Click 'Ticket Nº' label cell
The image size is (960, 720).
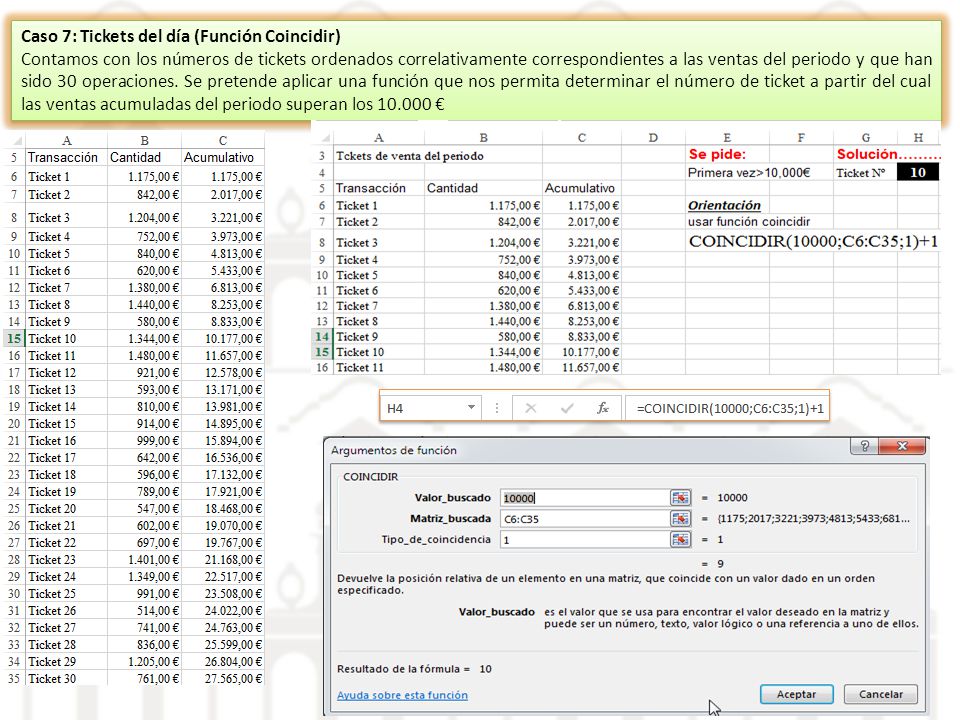(864, 173)
